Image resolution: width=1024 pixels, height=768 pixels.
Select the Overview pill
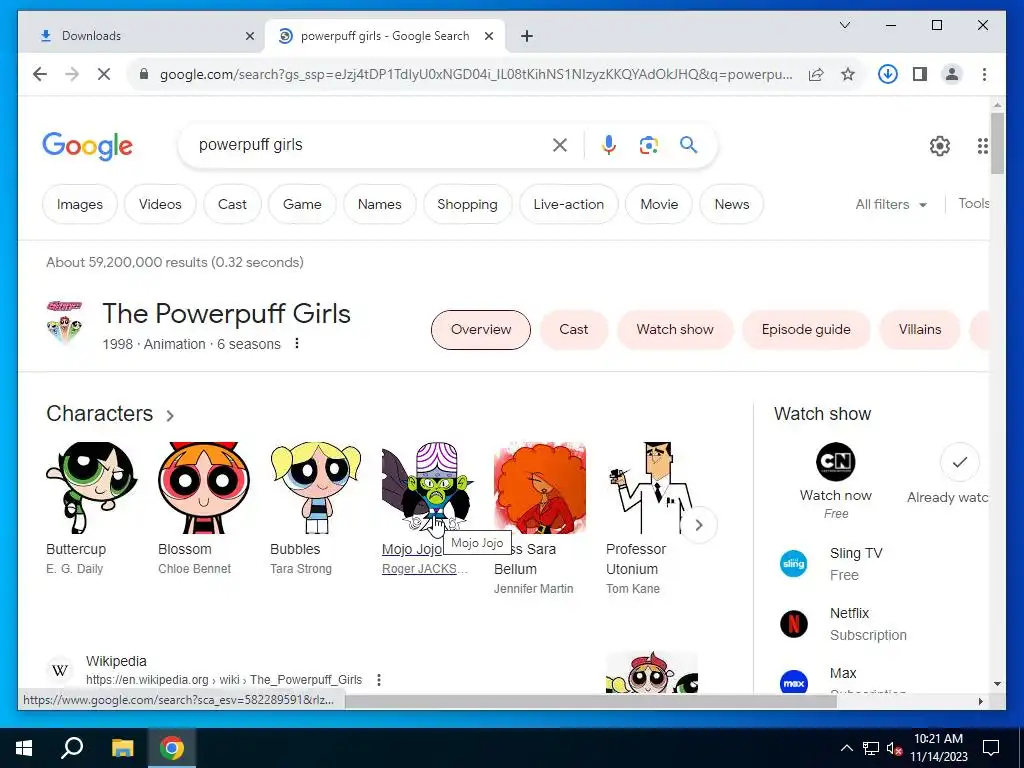[x=481, y=330]
